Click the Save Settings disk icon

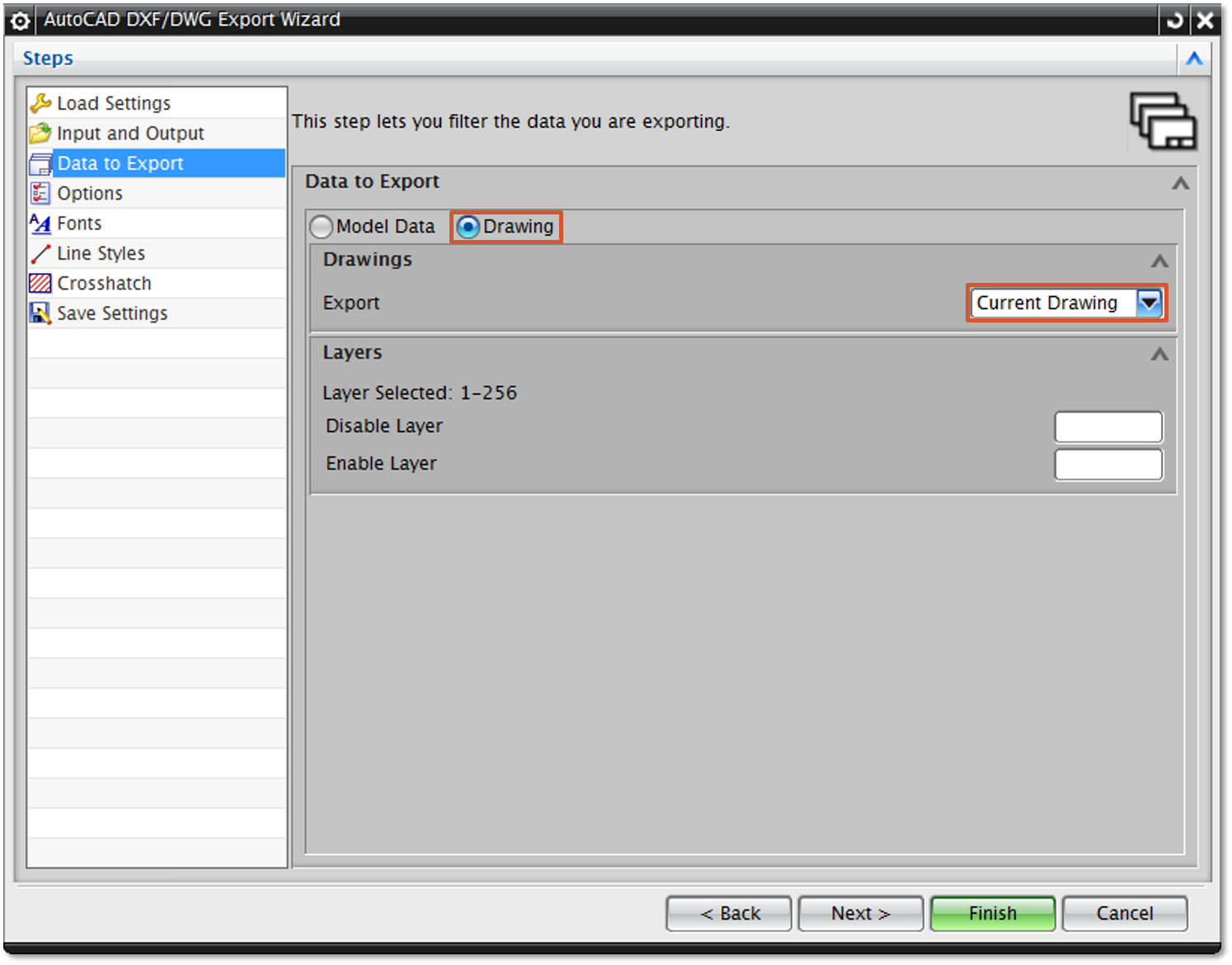point(40,313)
